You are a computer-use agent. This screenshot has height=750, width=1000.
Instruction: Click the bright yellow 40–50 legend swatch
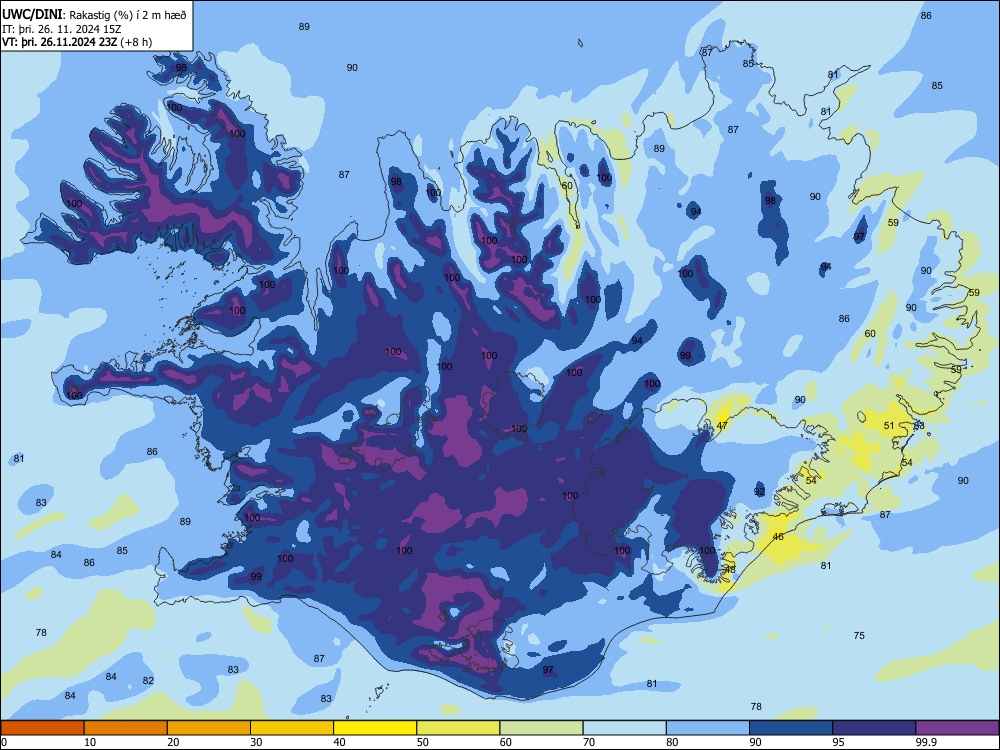tap(375, 728)
